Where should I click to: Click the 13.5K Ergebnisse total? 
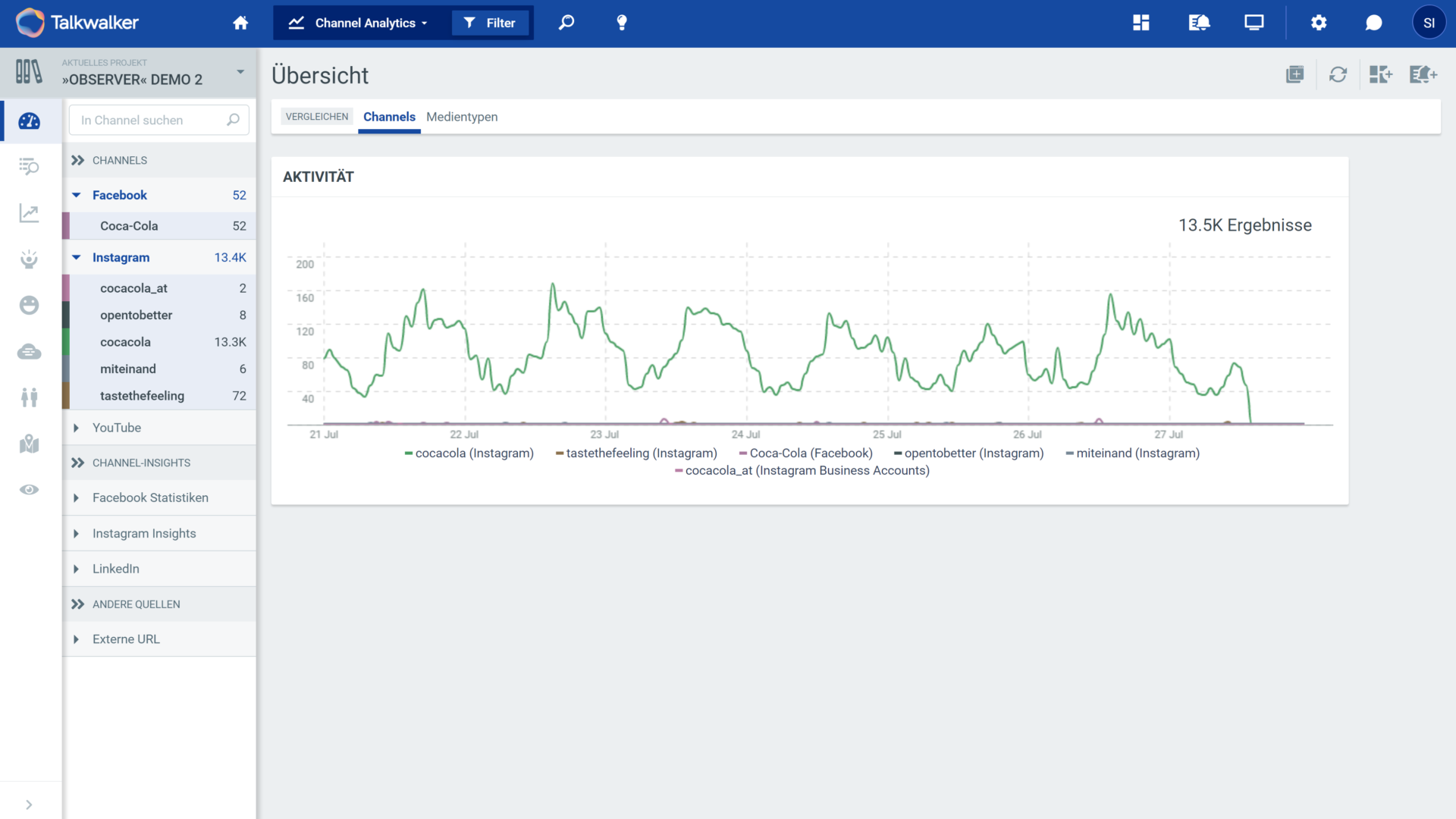click(x=1245, y=225)
